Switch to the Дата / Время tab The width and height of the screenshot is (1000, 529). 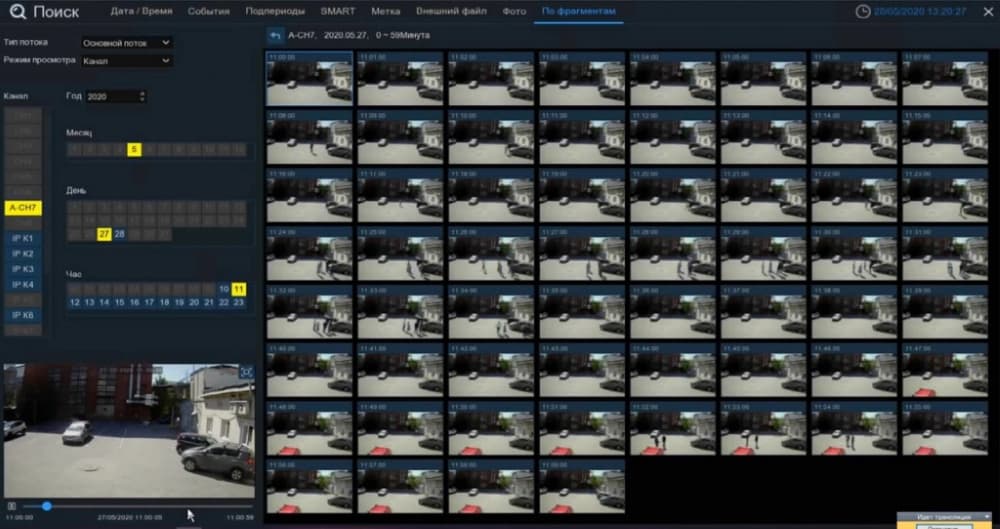(140, 11)
